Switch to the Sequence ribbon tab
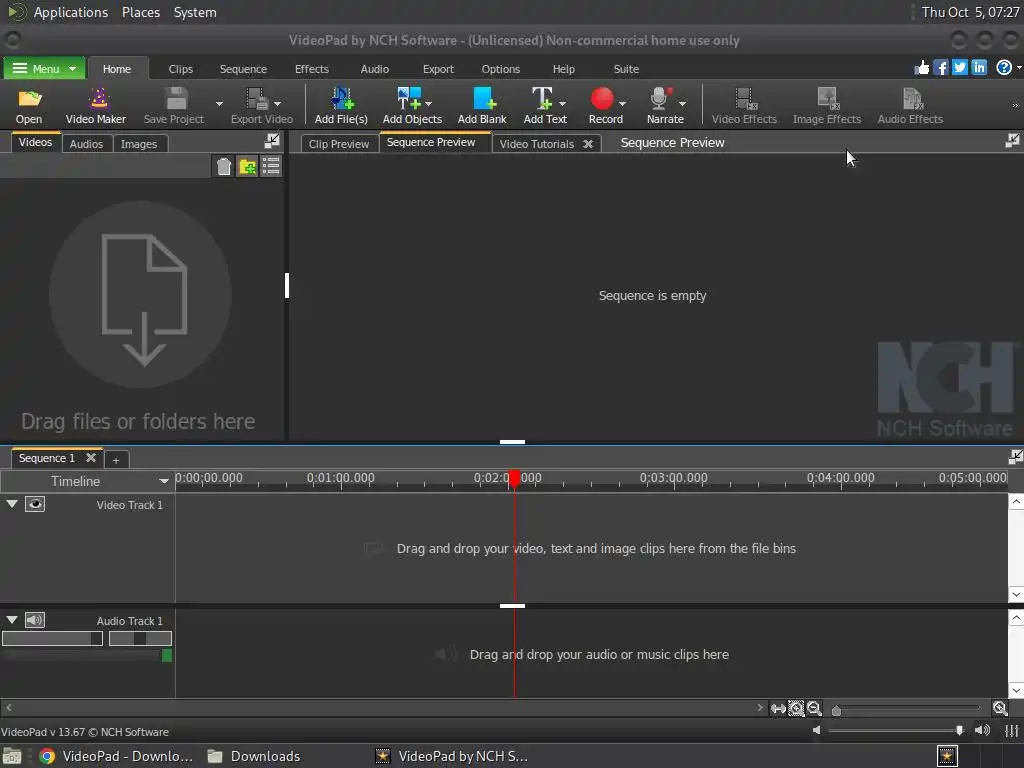The height and width of the screenshot is (768, 1024). (x=243, y=69)
